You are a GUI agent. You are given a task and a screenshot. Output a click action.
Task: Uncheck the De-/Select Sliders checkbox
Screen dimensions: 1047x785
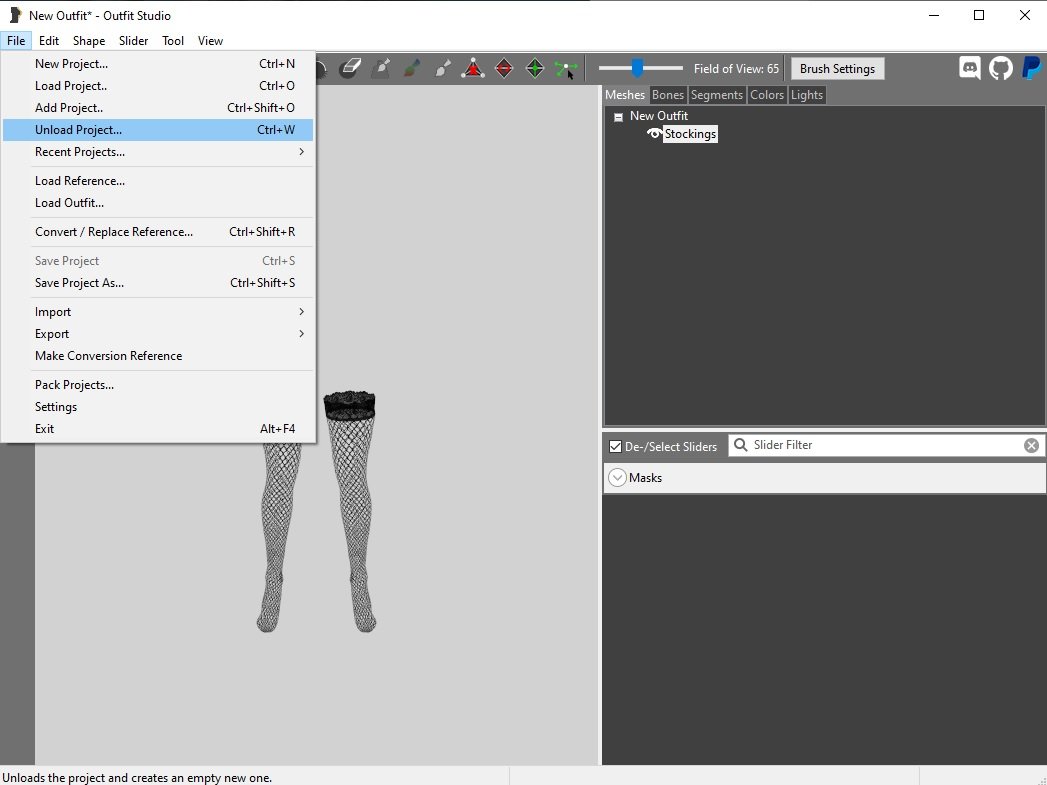coord(615,446)
